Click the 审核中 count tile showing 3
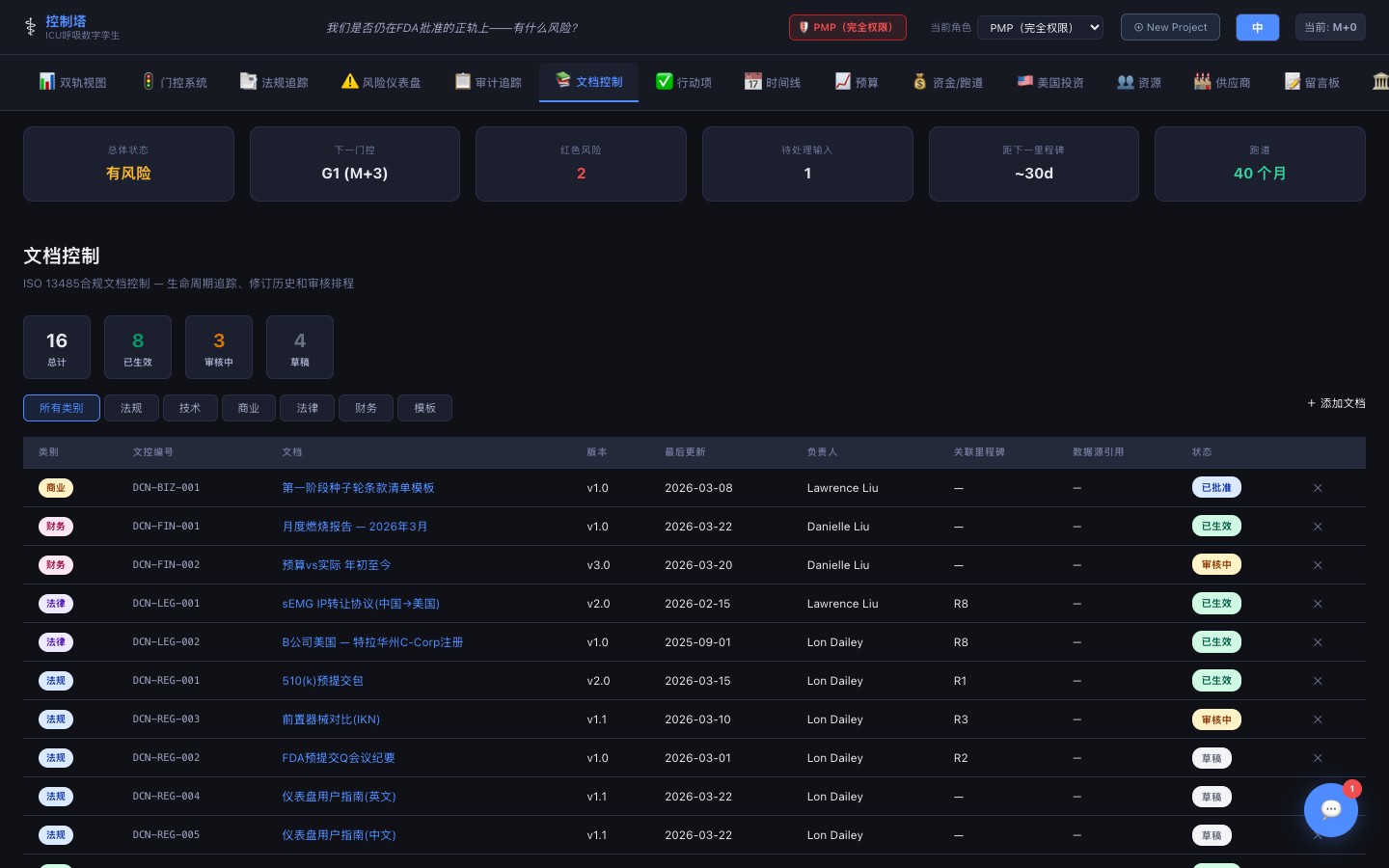The width and height of the screenshot is (1389, 868). [x=219, y=347]
